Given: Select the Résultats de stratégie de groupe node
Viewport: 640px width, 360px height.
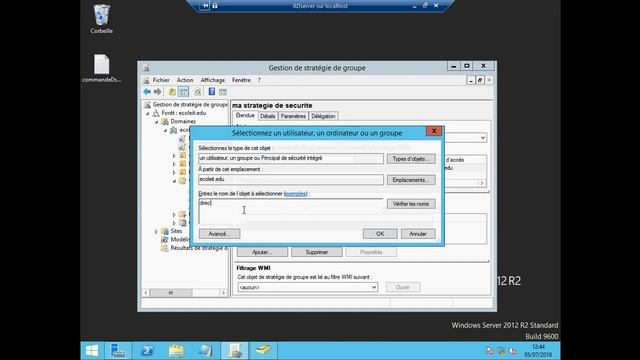Looking at the screenshot, I should click(x=199, y=248).
